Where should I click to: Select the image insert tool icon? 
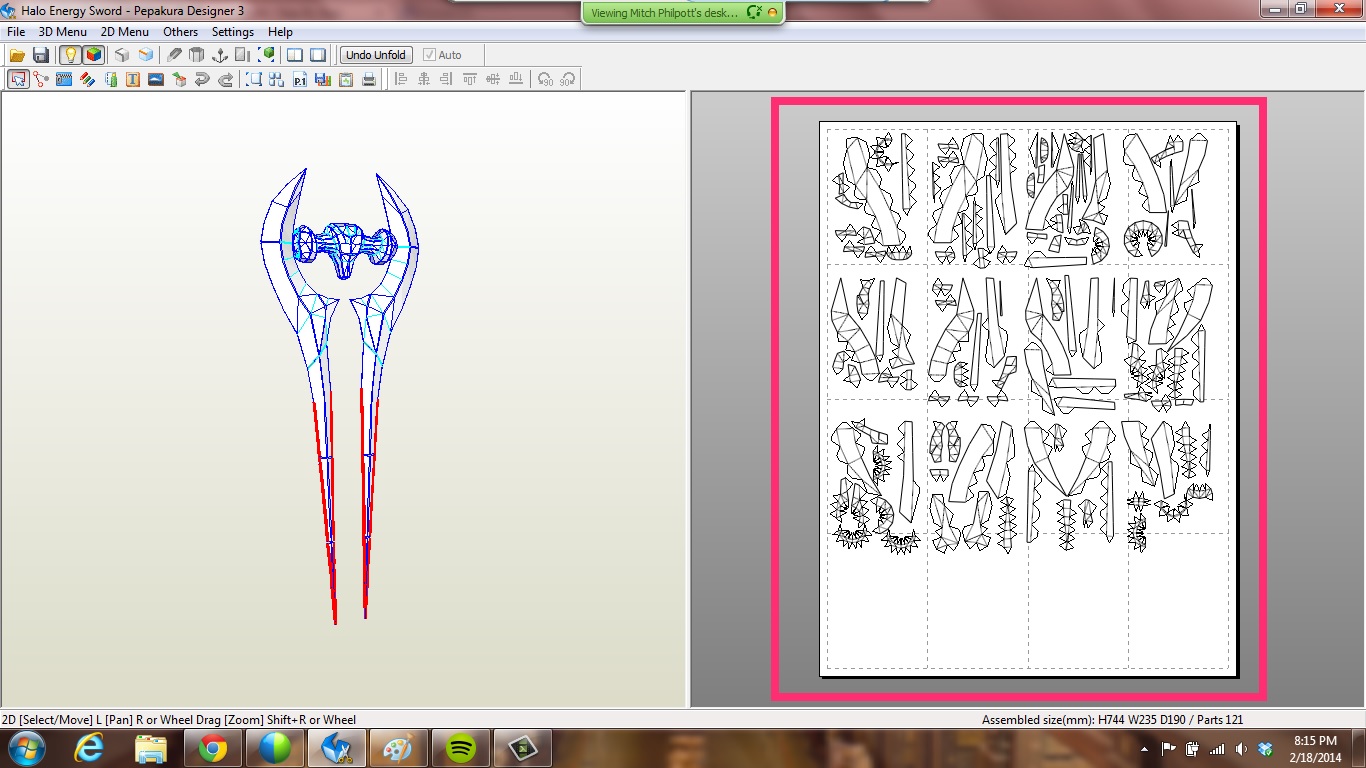[x=155, y=79]
